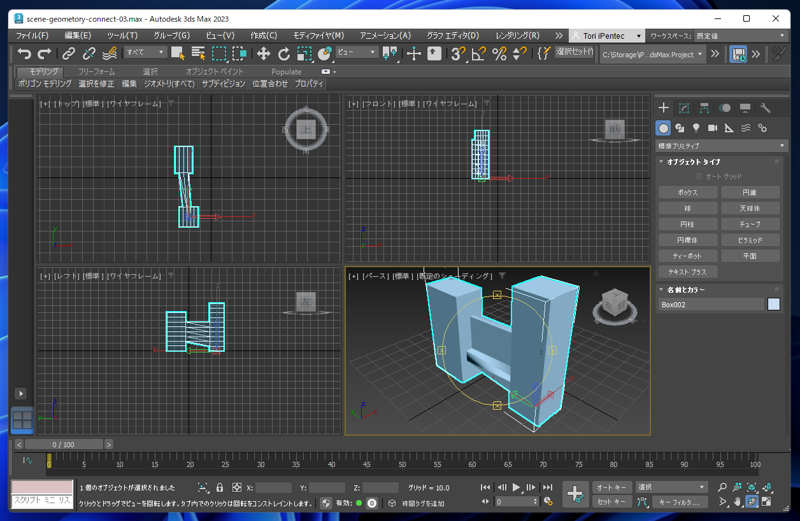Image resolution: width=800 pixels, height=521 pixels.
Task: Activate the Bind to Space Warp tool
Action: 109,54
